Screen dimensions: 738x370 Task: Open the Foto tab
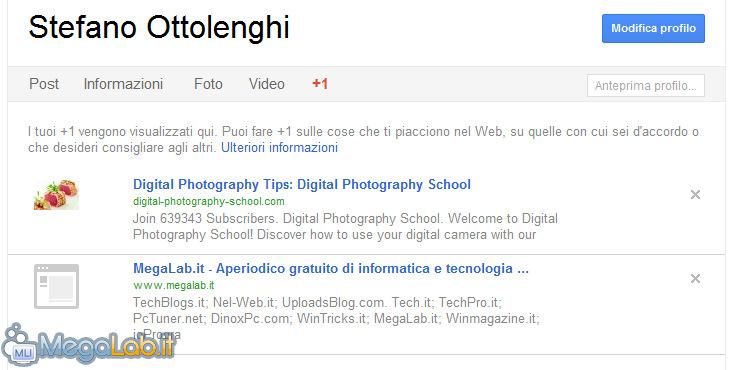click(208, 84)
